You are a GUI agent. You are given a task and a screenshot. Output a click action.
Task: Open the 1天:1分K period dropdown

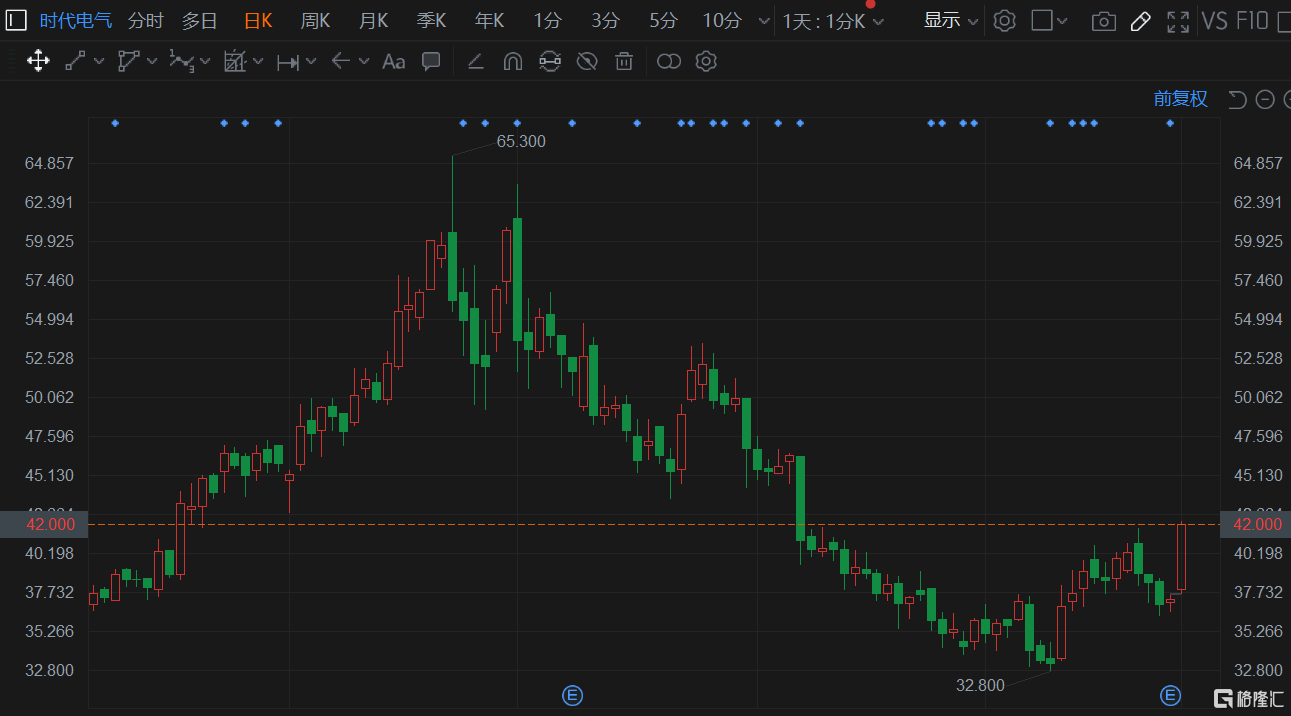point(833,21)
